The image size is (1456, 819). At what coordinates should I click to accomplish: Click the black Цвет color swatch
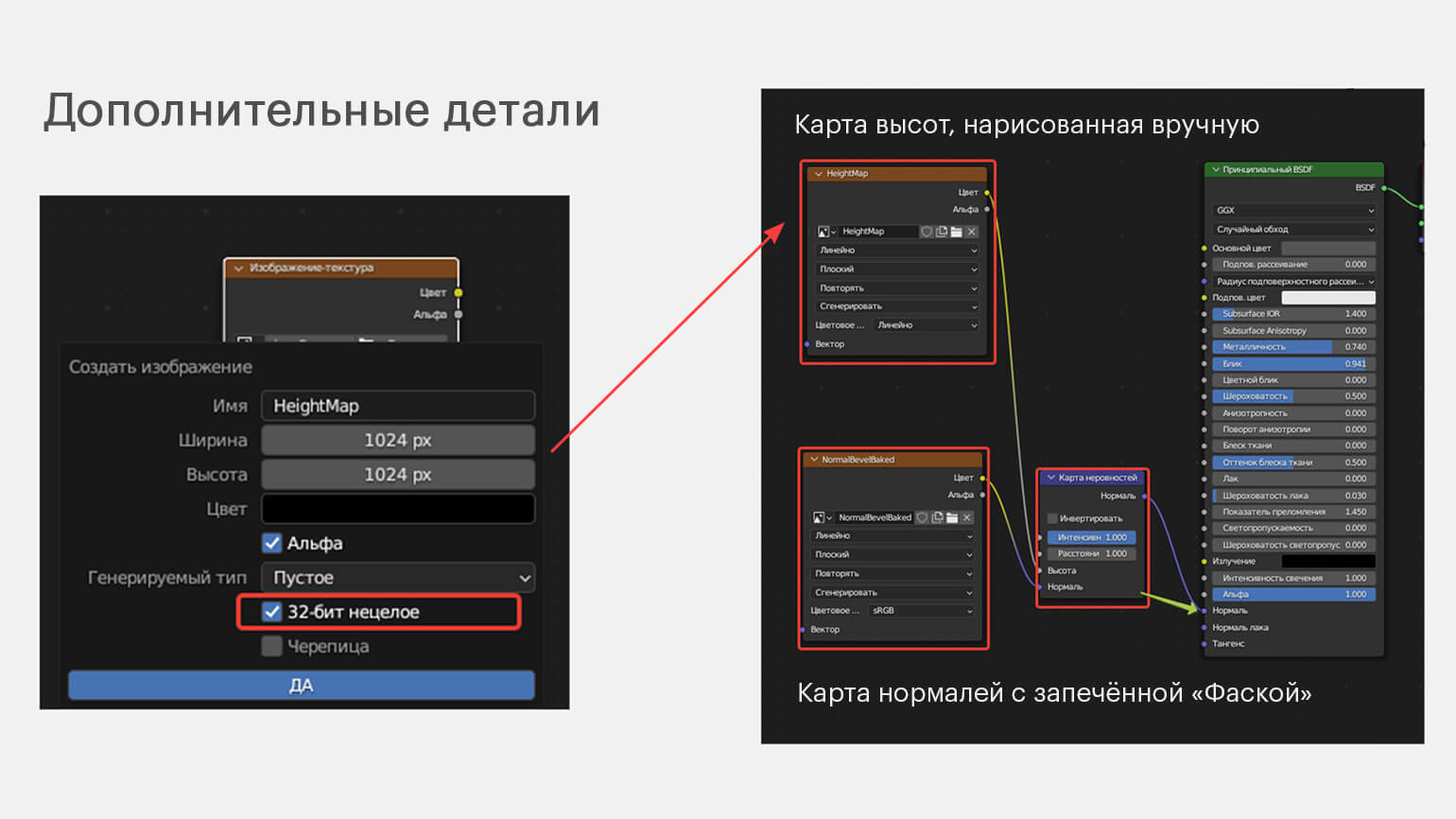[x=398, y=509]
